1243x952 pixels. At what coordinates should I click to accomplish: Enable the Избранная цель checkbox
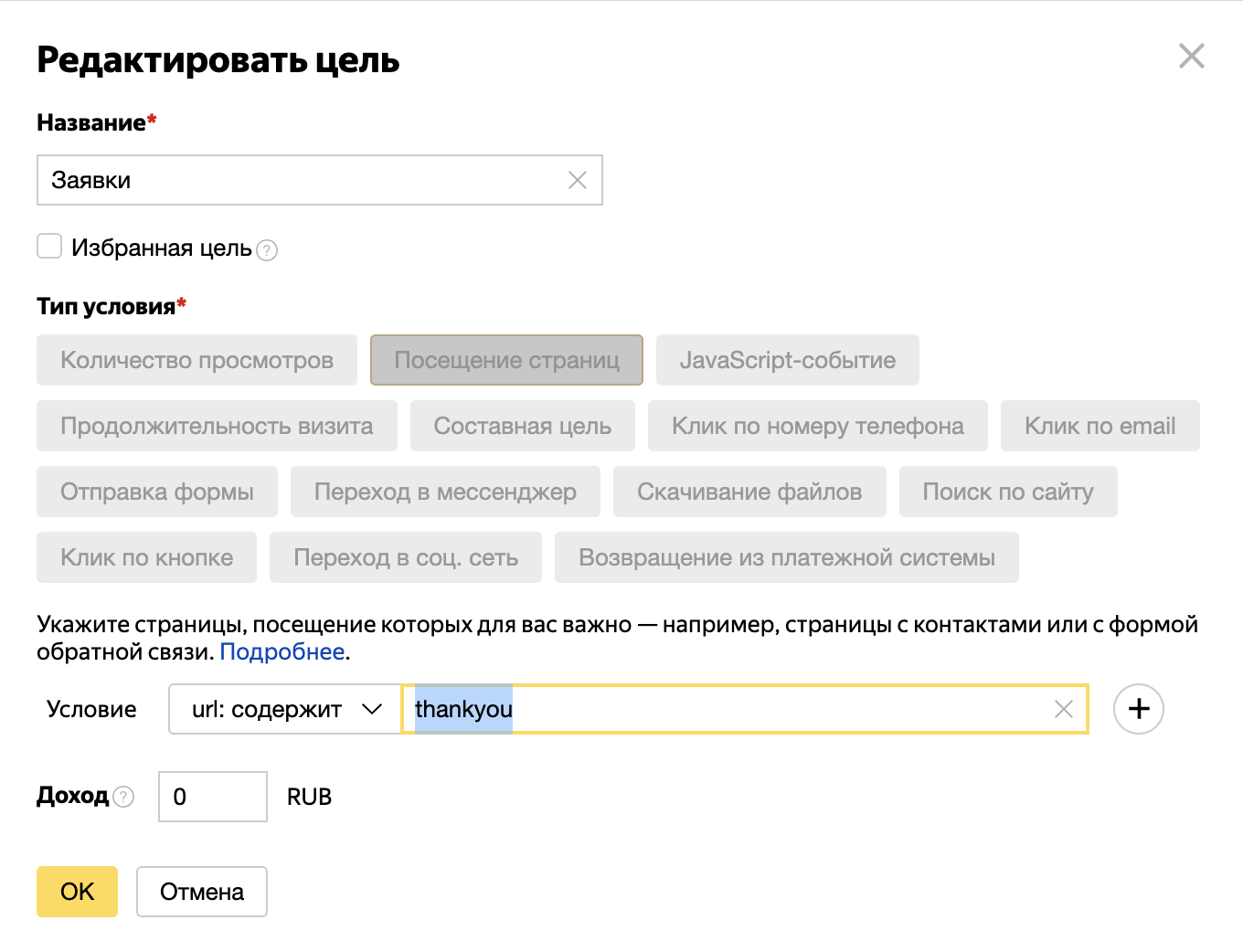tap(49, 247)
